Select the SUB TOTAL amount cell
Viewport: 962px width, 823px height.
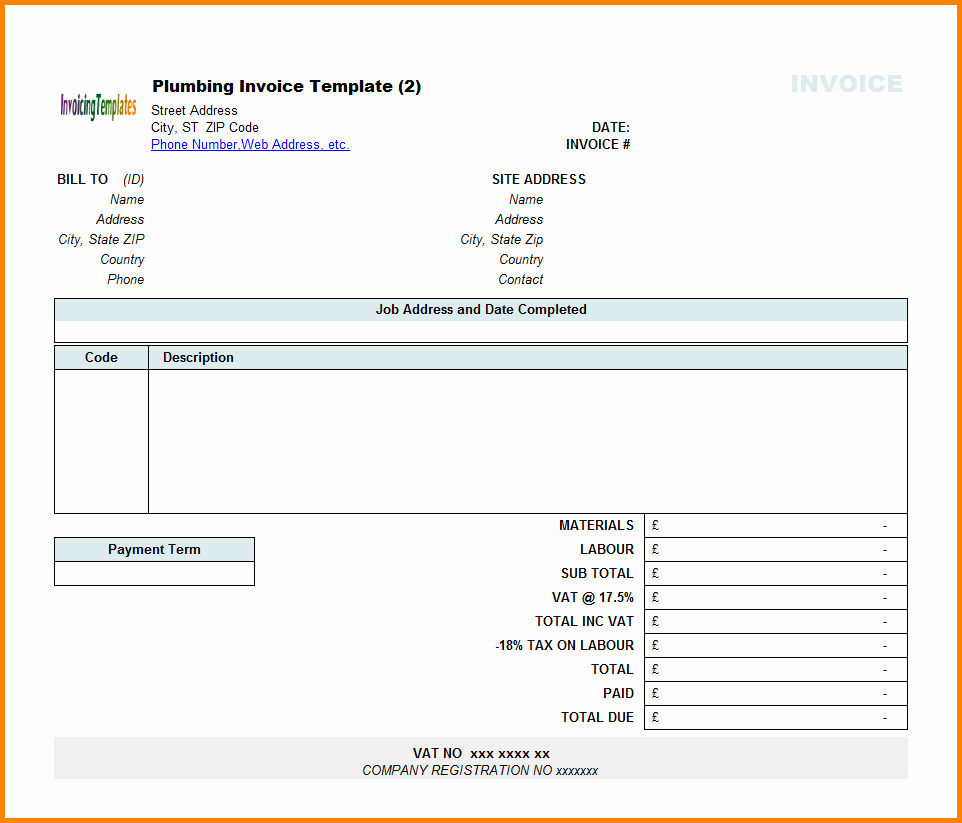[x=775, y=574]
